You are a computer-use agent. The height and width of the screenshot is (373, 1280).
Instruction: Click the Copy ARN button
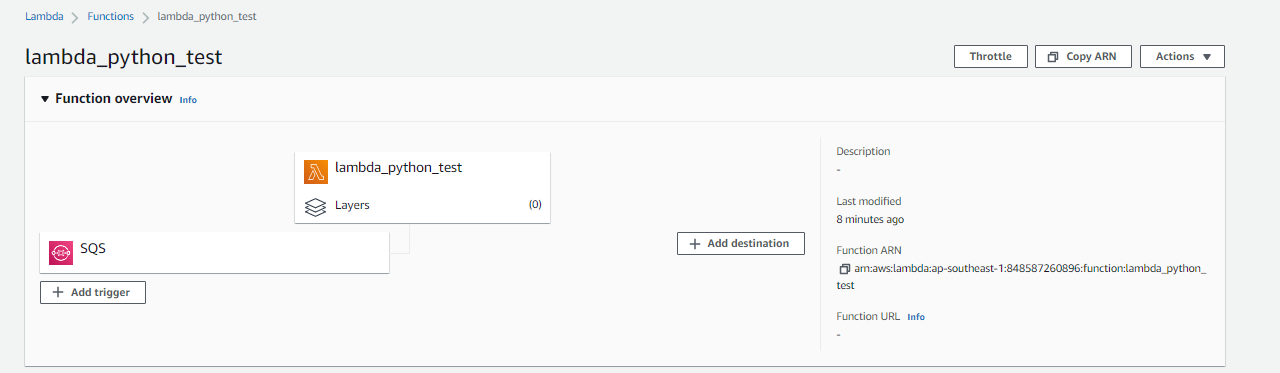(1083, 57)
